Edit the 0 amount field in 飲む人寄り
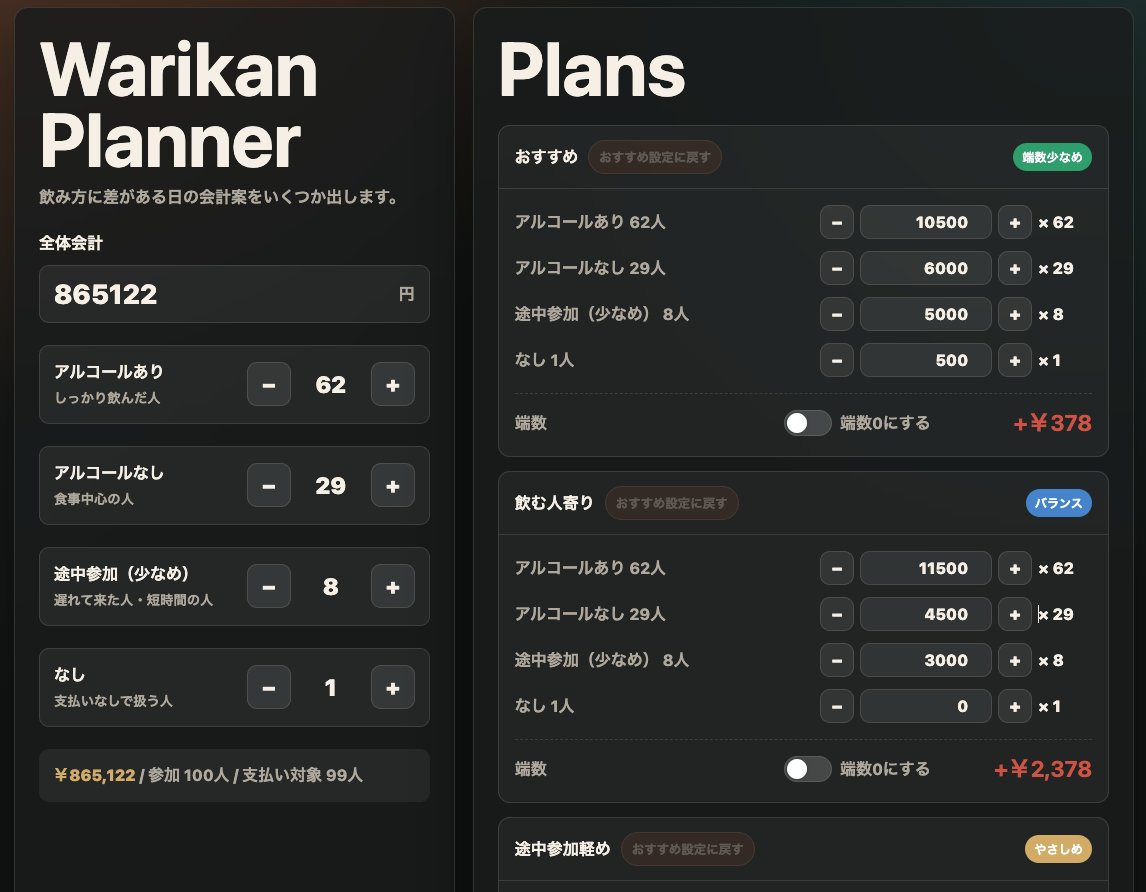This screenshot has width=1146, height=892. pyautogui.click(x=926, y=706)
